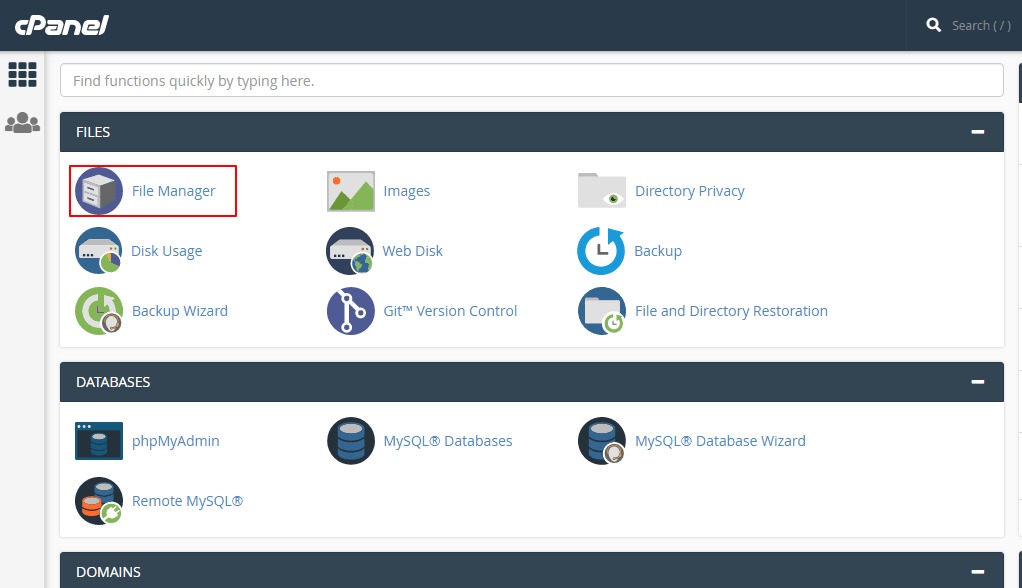
Task: Launch the Backup Wizard icon
Action: [x=99, y=311]
